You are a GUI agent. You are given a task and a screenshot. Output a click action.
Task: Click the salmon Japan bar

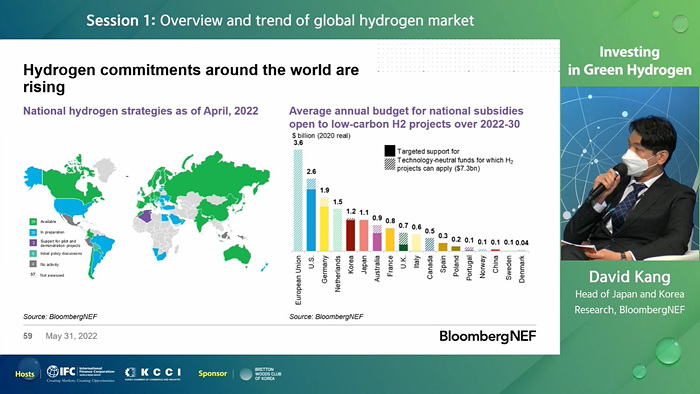pyautogui.click(x=364, y=236)
